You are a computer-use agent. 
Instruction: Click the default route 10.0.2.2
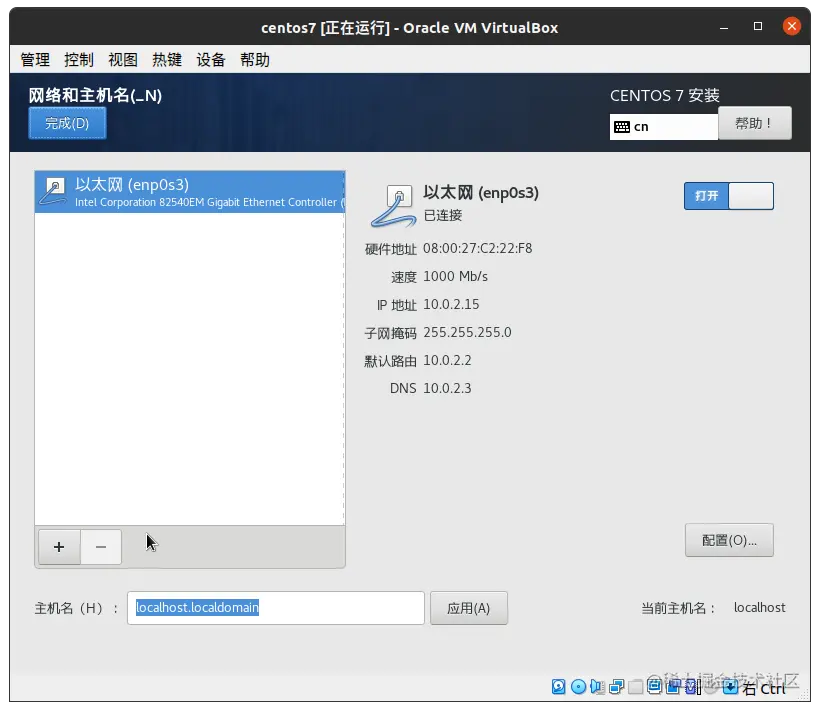coord(447,360)
